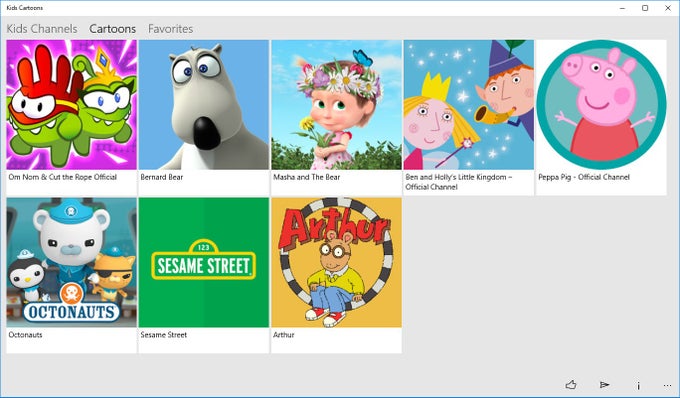Close the Kids Cartoons window
This screenshot has width=680, height=398.
(668, 8)
